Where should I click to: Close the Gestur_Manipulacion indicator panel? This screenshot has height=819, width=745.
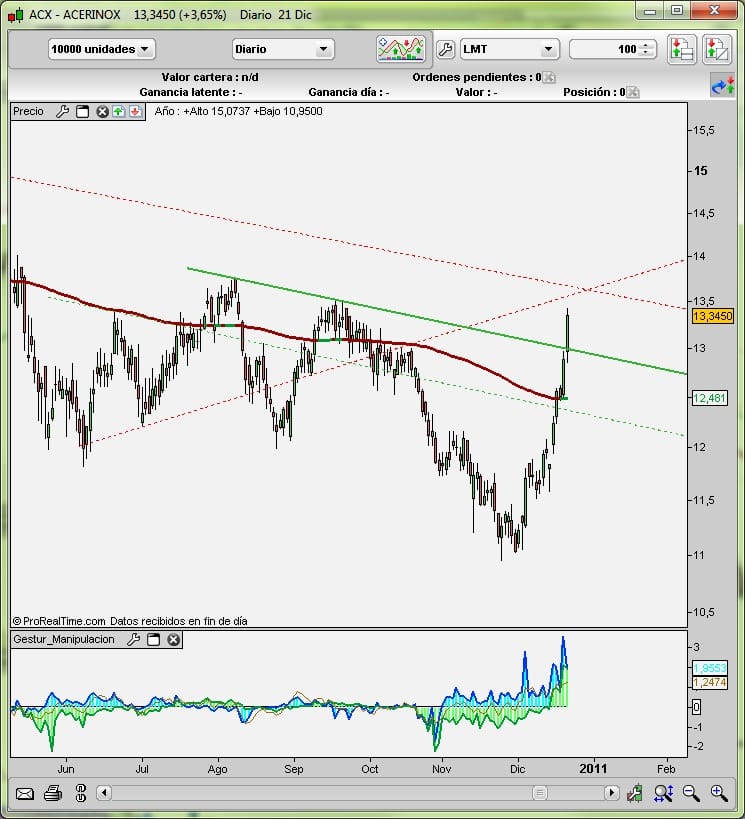[173, 639]
